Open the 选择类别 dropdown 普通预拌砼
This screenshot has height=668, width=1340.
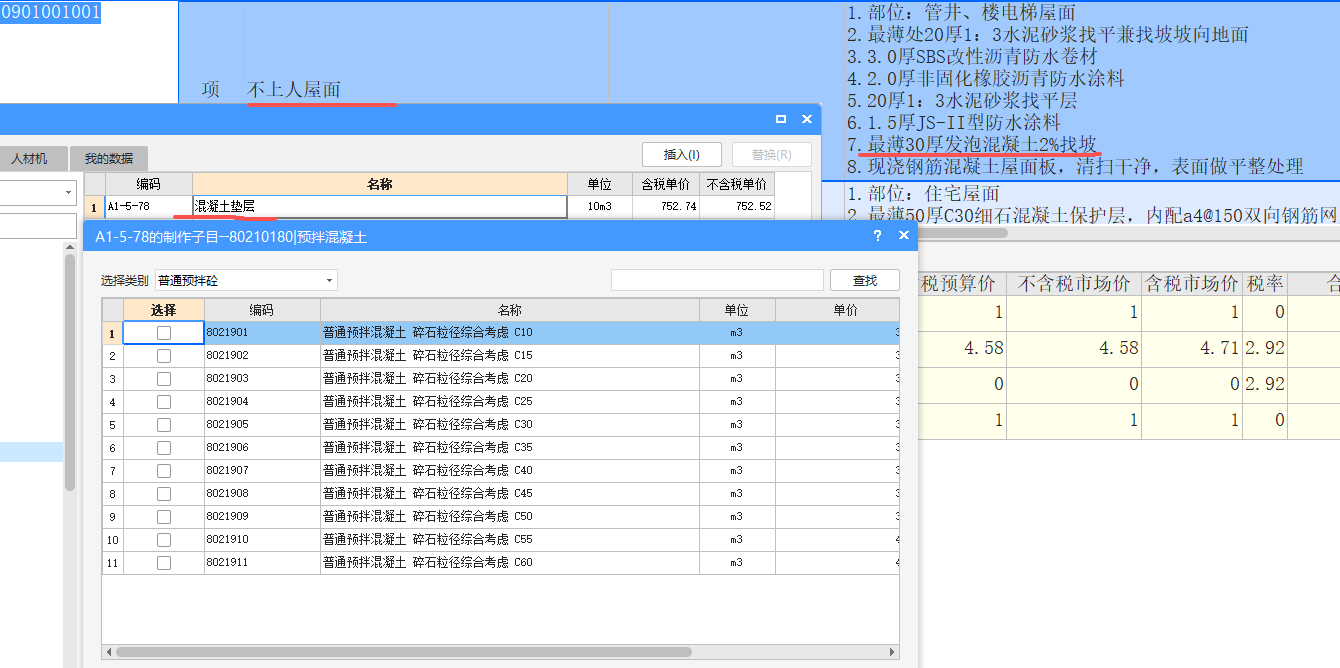click(x=246, y=281)
